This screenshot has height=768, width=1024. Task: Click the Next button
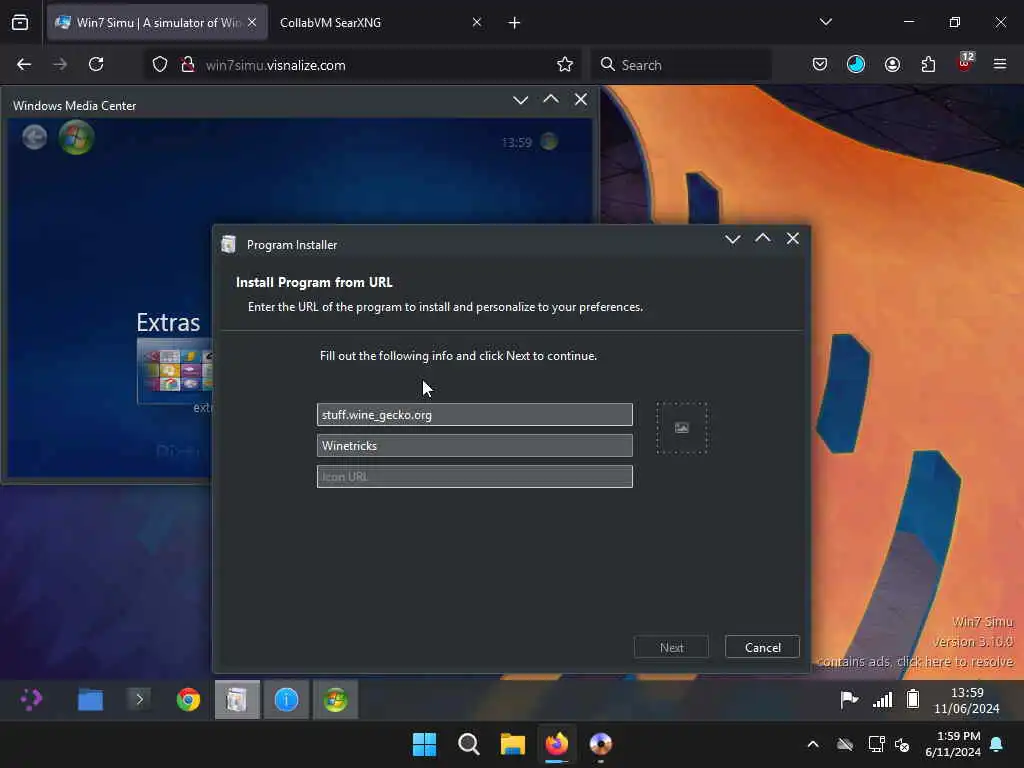671,647
